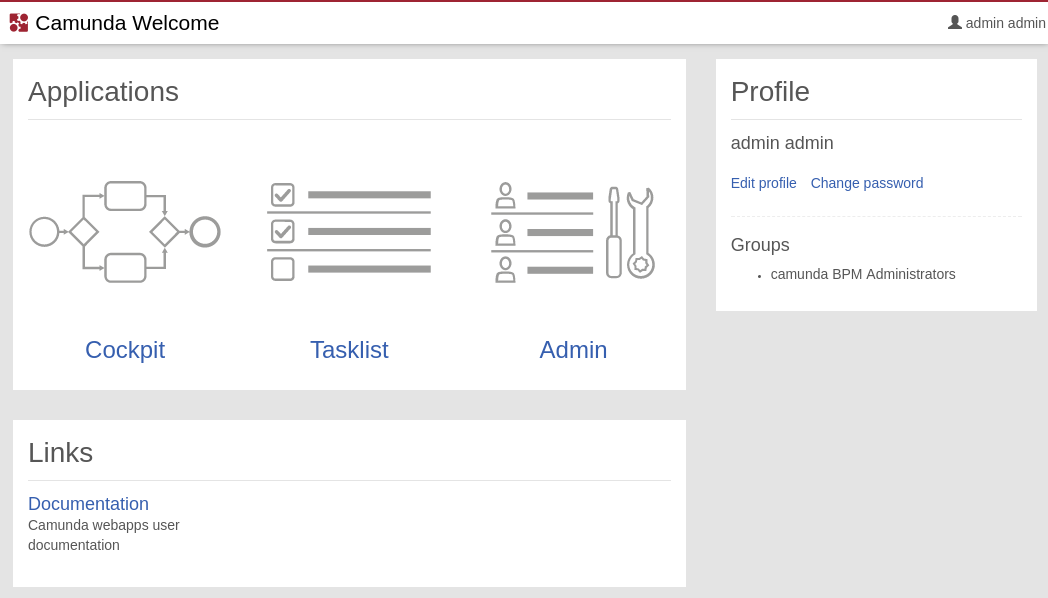Image resolution: width=1048 pixels, height=598 pixels.
Task: Open Tasklist via the checklist icon
Action: pyautogui.click(x=349, y=232)
